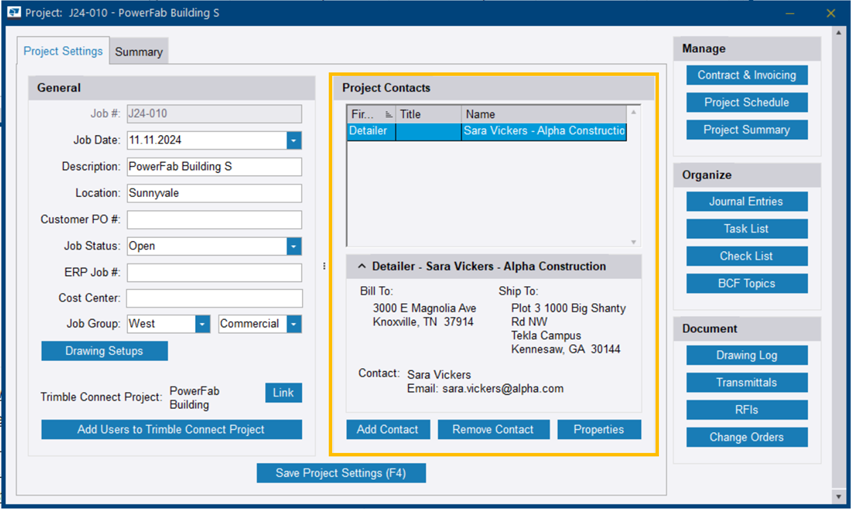Collapse the Detailer contact details section
The width and height of the screenshot is (851, 509).
(359, 267)
